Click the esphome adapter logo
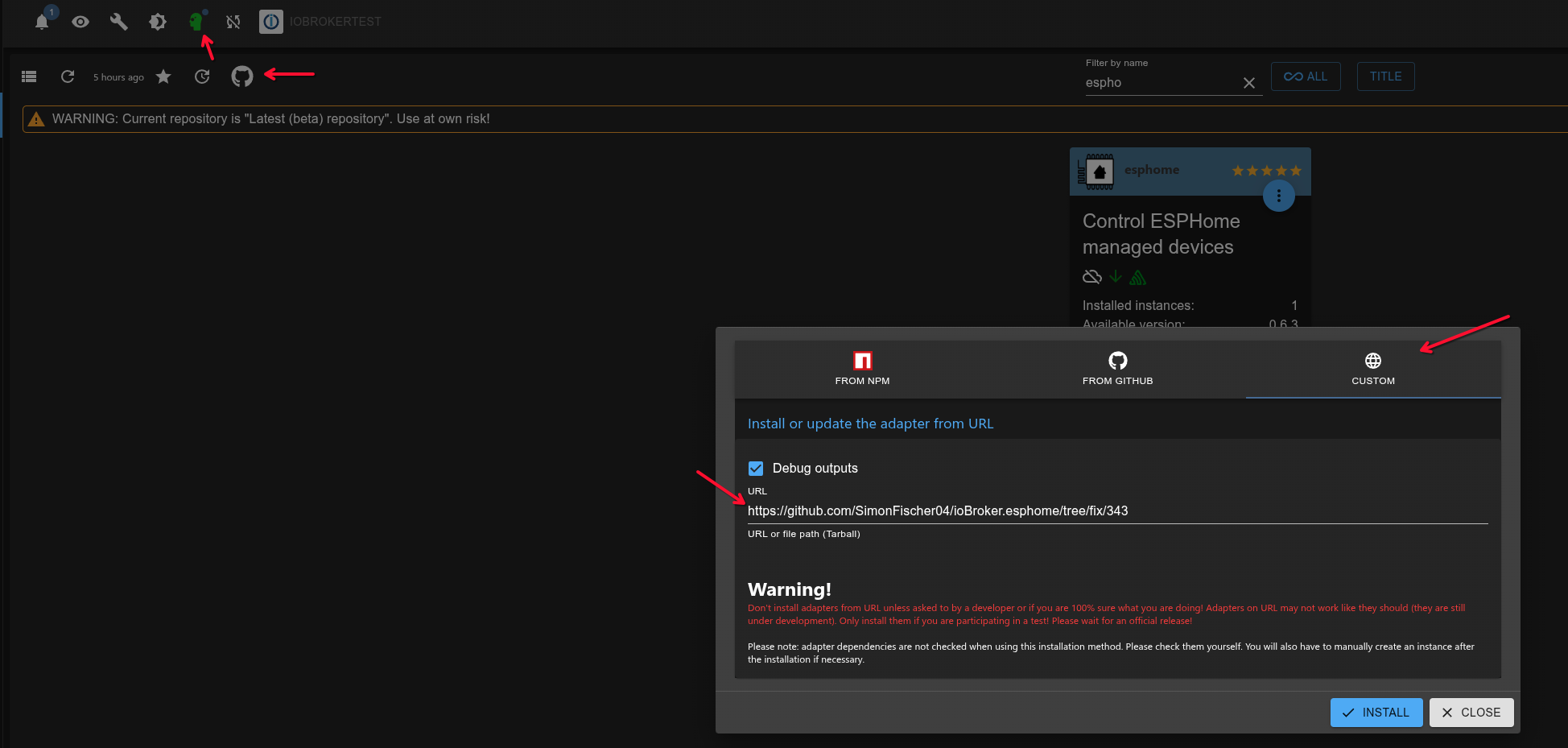Screen dimensions: 1568x748 tap(1096, 172)
